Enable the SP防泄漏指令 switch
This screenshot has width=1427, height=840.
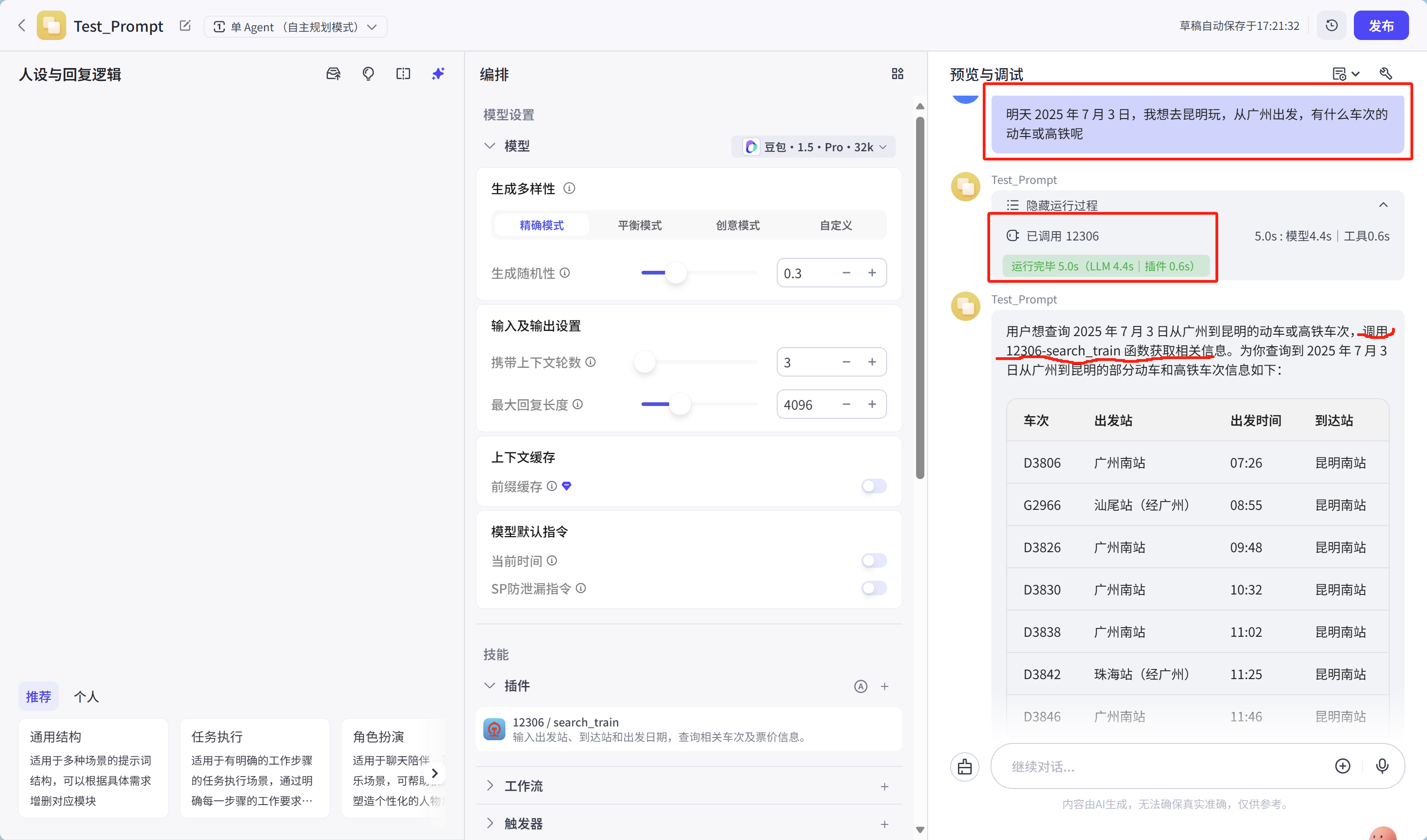[874, 588]
